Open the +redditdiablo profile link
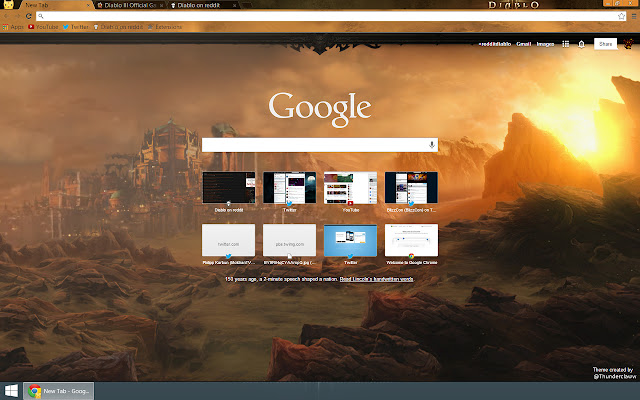 [x=494, y=44]
